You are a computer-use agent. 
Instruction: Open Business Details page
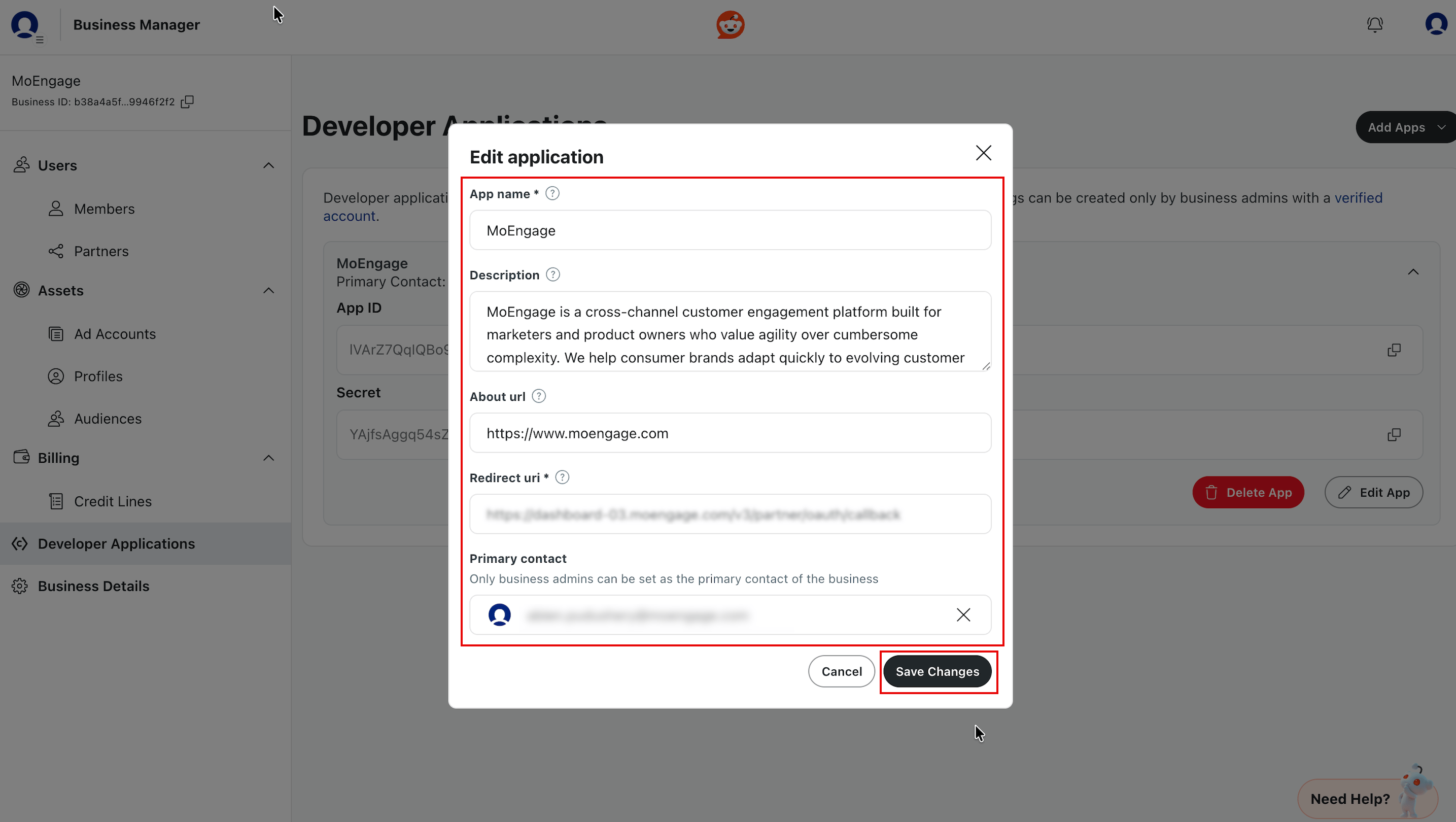pos(93,586)
